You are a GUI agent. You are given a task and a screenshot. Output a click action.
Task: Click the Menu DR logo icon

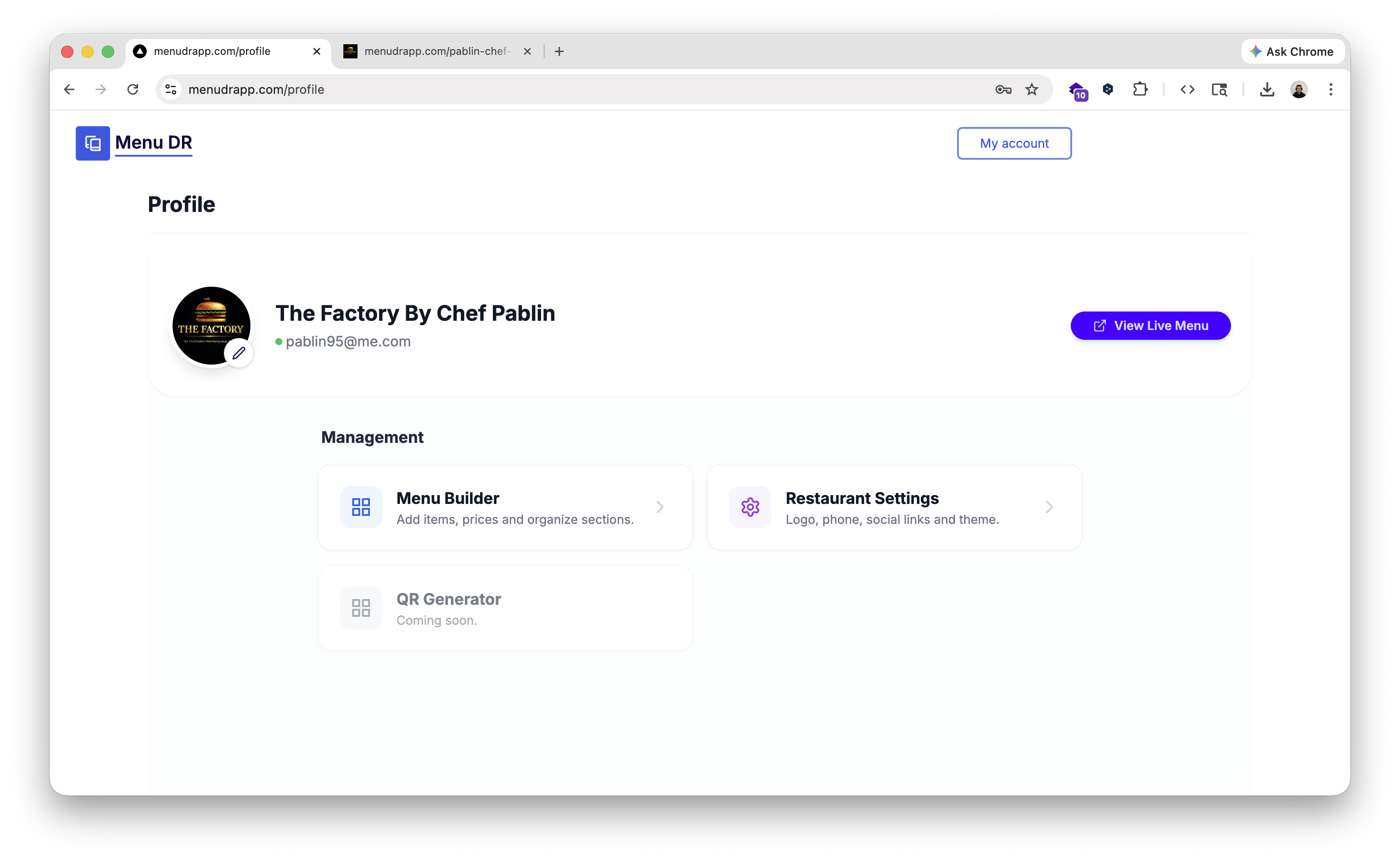[x=93, y=143]
